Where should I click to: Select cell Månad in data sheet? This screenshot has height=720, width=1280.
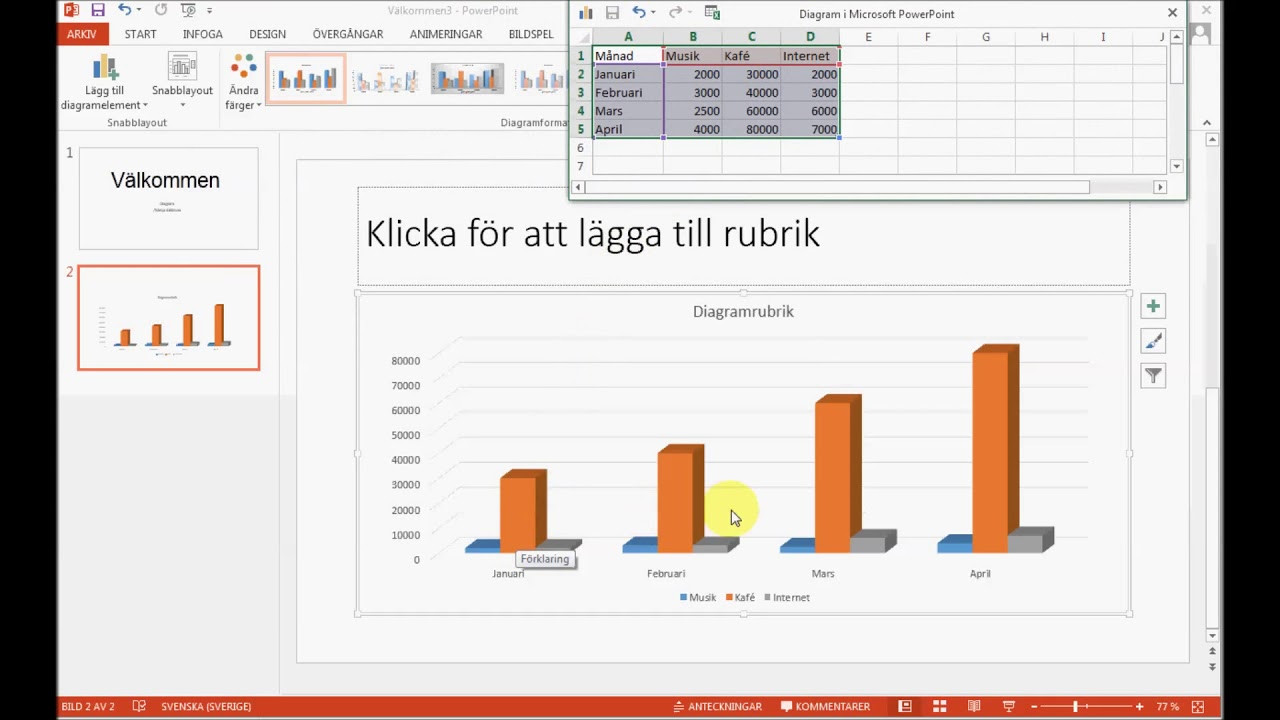click(x=628, y=56)
